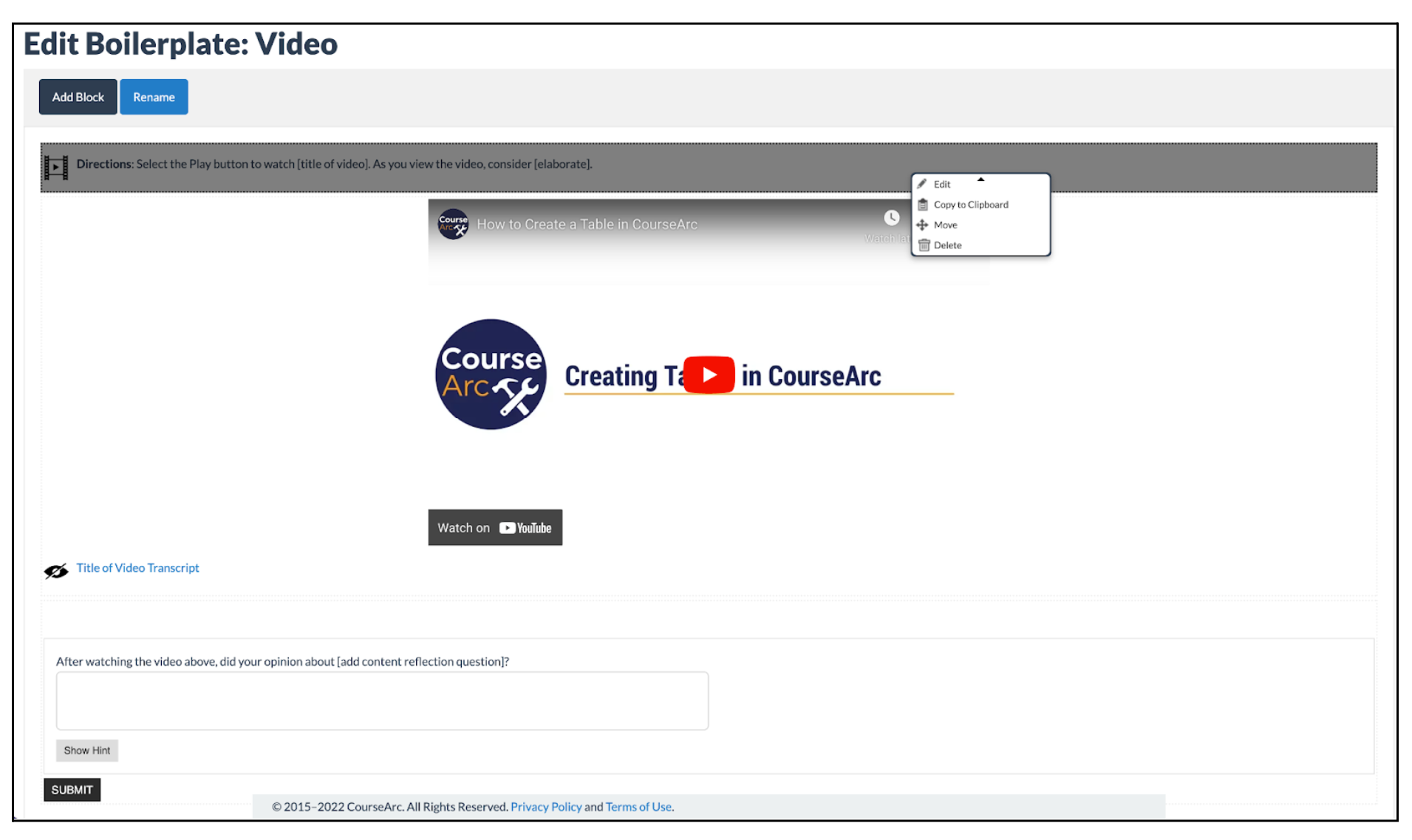Viewport: 1412px width, 840px height.
Task: Click the blue Rename button
Action: pyautogui.click(x=154, y=97)
